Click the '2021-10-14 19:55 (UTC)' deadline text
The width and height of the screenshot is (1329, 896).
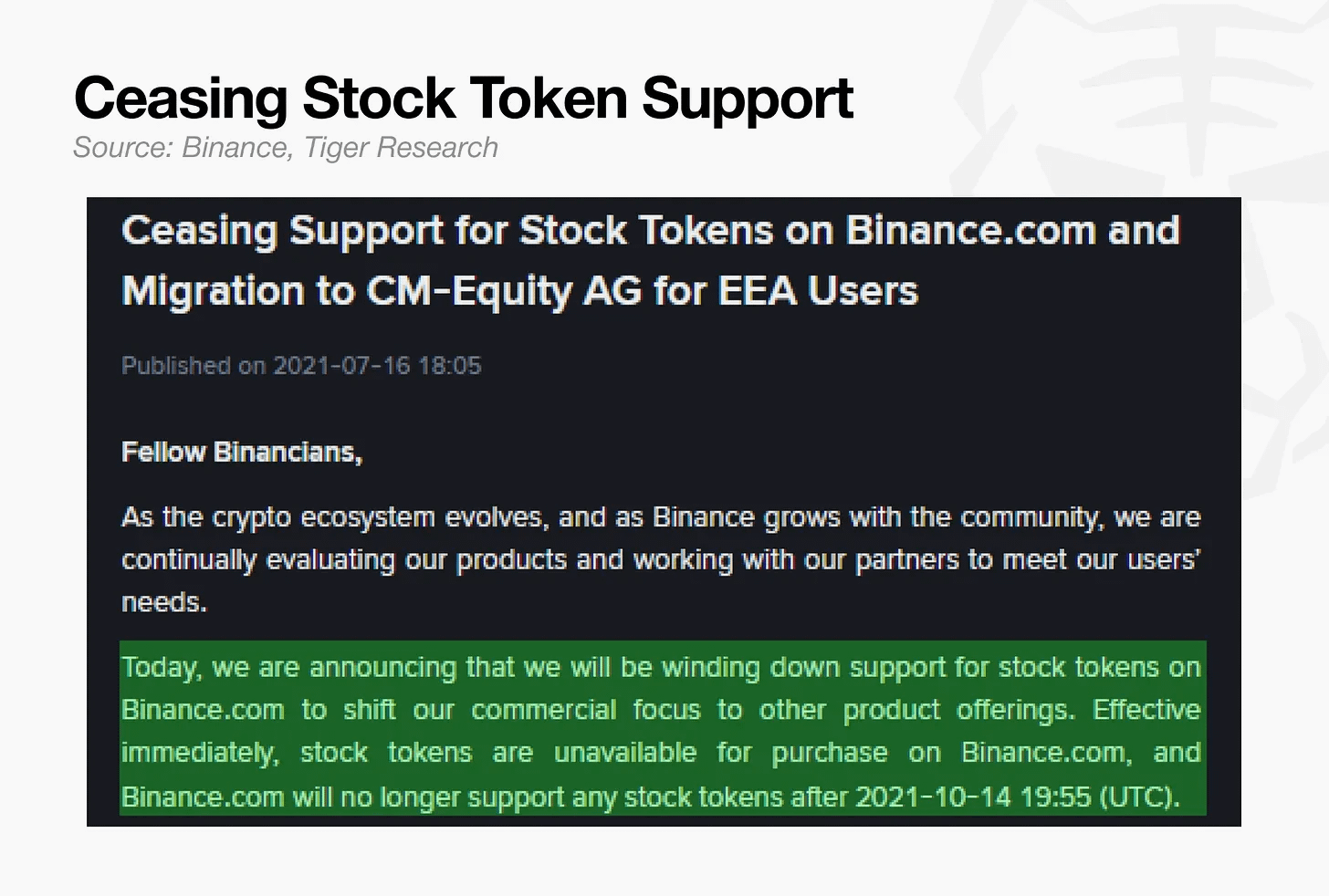pos(1018,797)
